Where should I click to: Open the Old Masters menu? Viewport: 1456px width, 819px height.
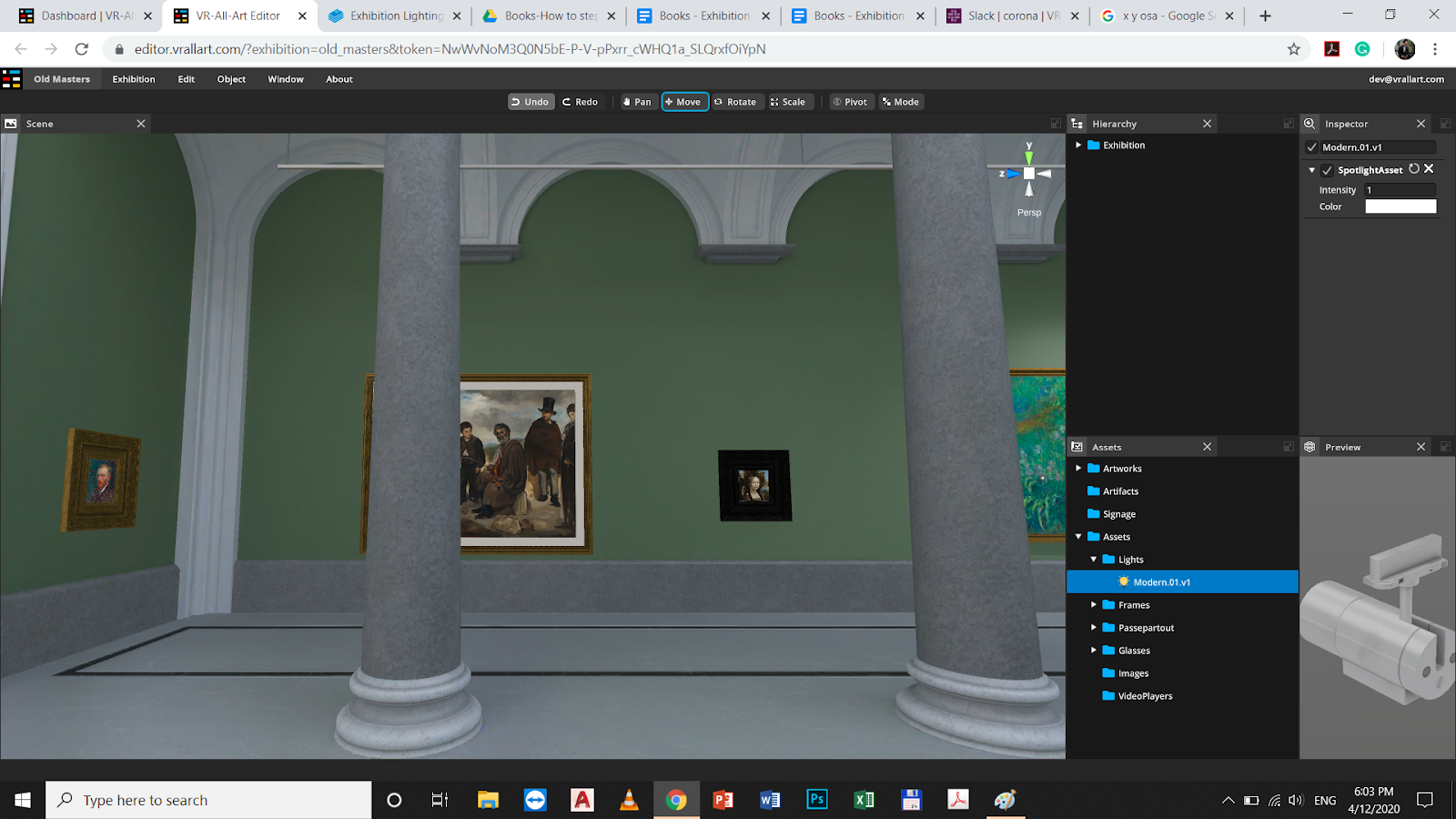coord(62,79)
